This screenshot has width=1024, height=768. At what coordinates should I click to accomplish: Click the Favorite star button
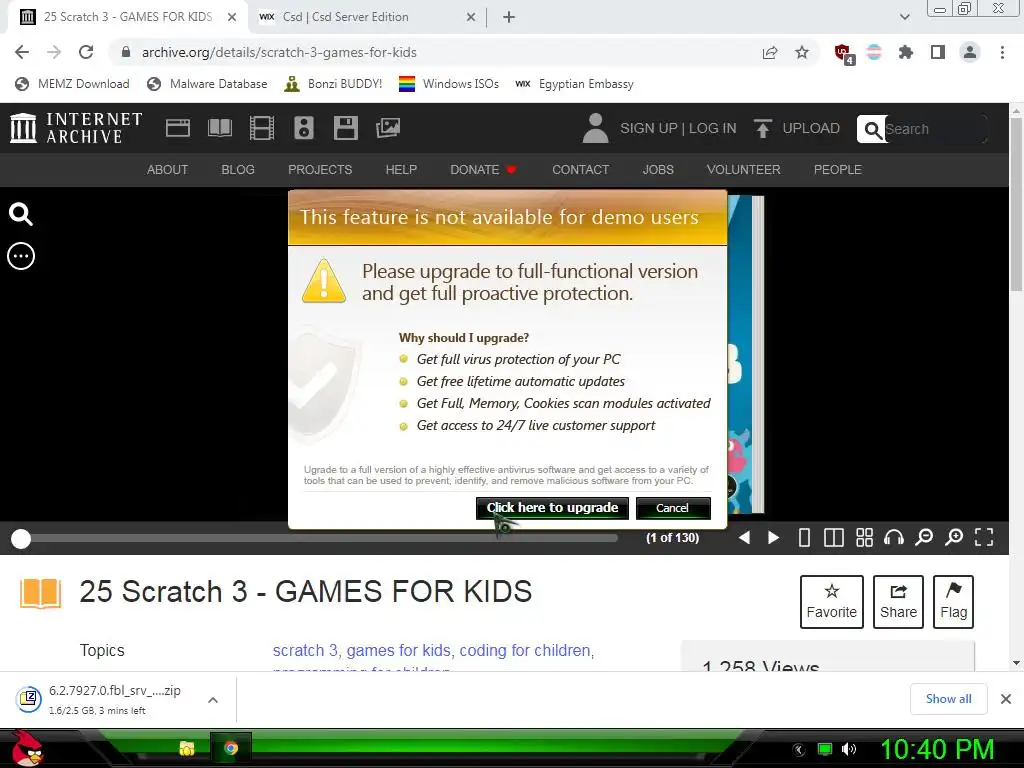831,601
